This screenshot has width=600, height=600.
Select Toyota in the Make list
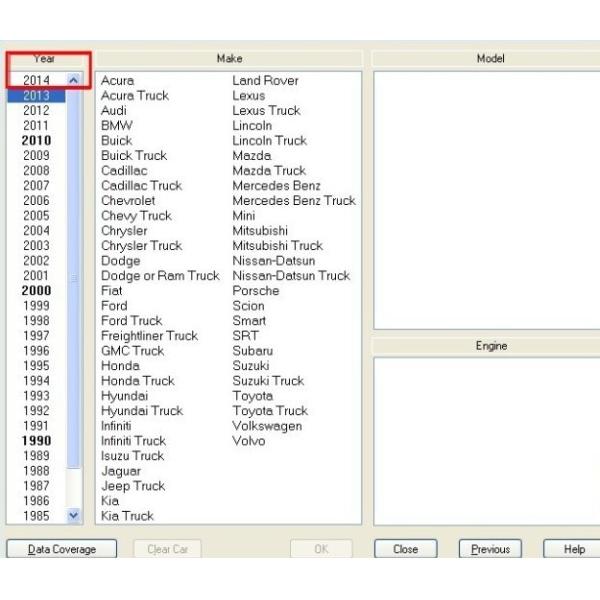click(252, 396)
